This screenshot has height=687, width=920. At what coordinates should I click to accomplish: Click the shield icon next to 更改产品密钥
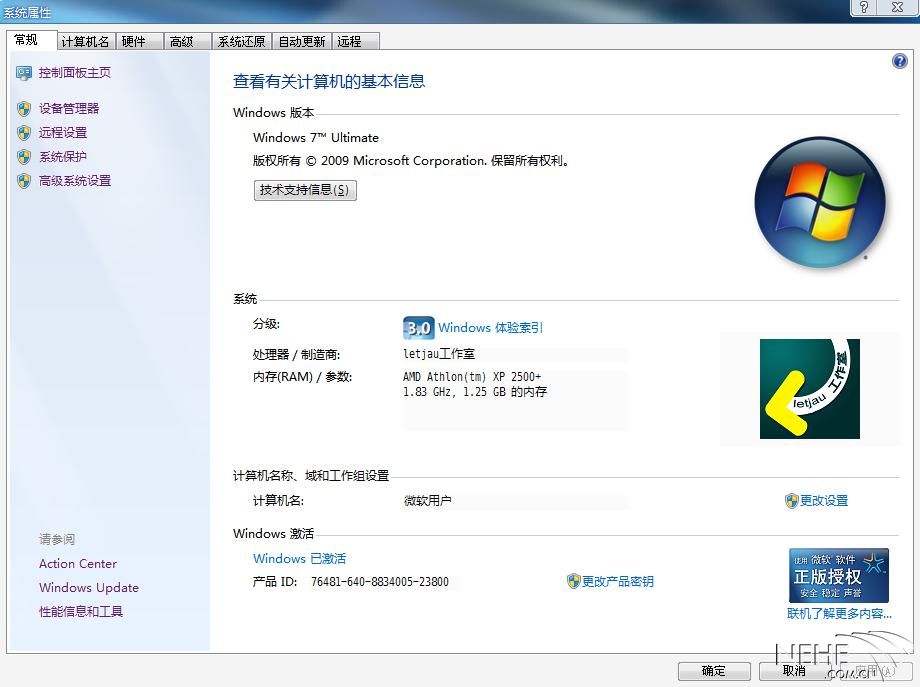click(x=574, y=581)
